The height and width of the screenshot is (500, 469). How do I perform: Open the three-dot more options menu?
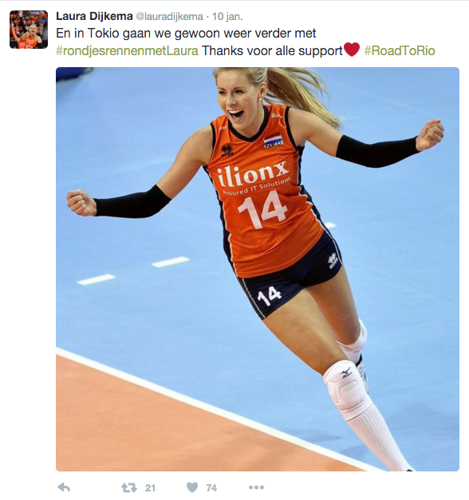pos(256,488)
